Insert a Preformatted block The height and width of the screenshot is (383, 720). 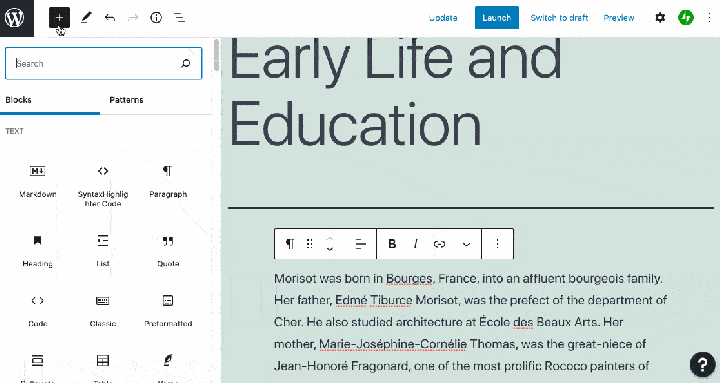point(168,310)
